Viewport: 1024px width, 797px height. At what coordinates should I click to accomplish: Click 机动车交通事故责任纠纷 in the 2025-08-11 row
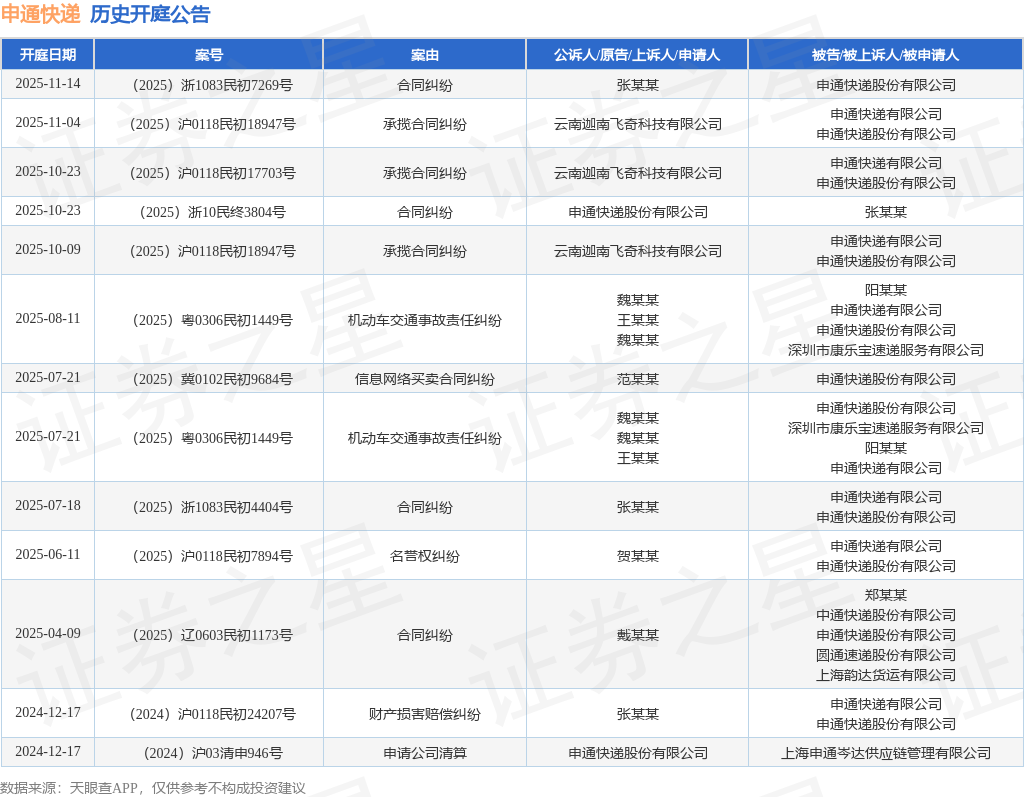424,320
